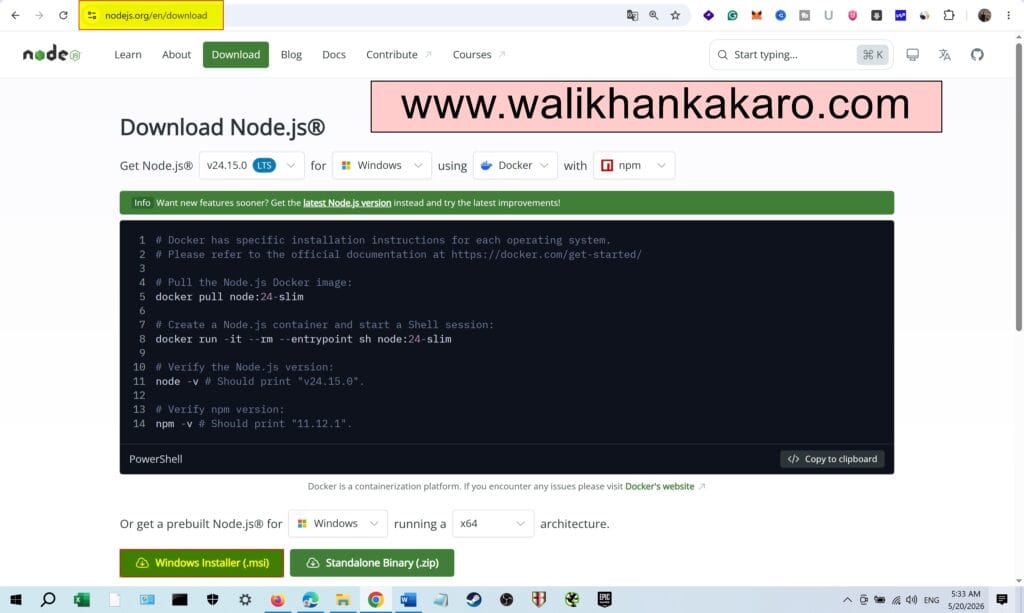Switch to Chrome in the taskbar

(376, 599)
